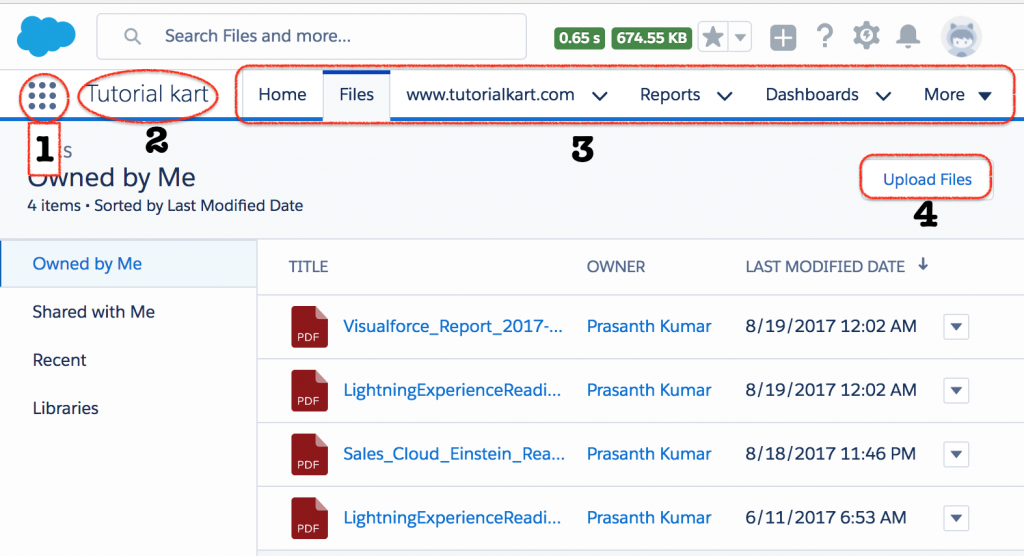Open the App Launcher grid icon
Screen dimensions: 1024x556
pyautogui.click(x=42, y=95)
